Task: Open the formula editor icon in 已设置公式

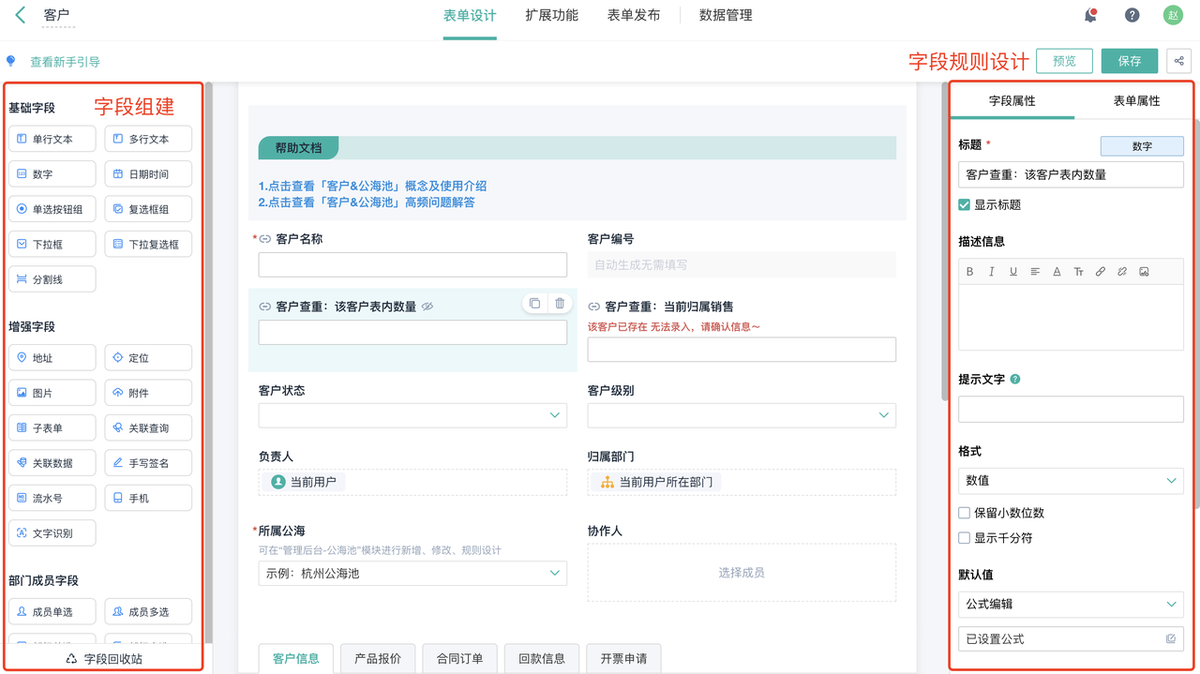Action: [1171, 639]
